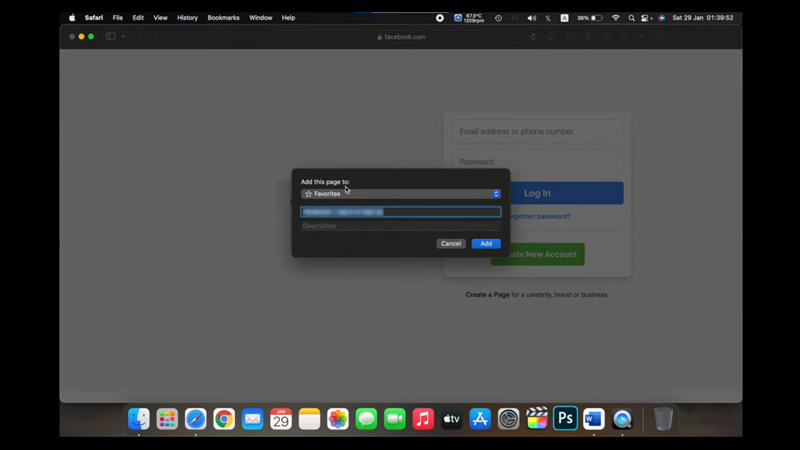Open the temperature and fan speed monitor
800x450 pixels.
(469, 18)
